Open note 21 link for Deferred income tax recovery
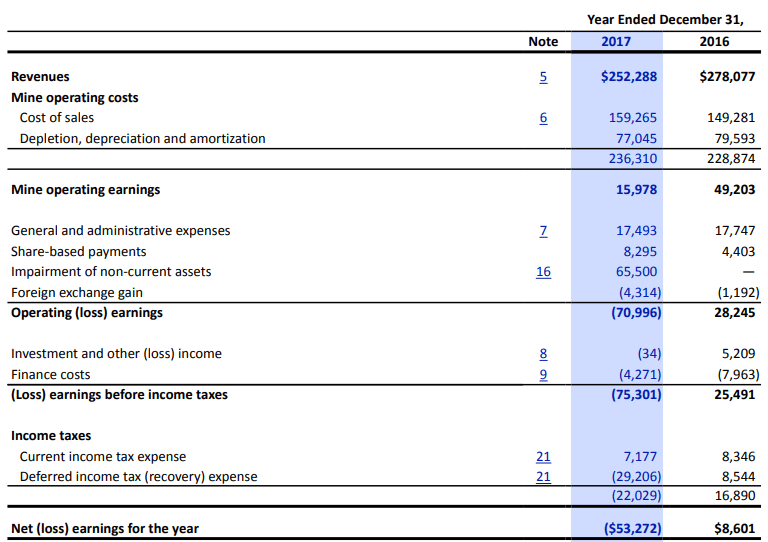This screenshot has width=768, height=542. click(x=543, y=477)
